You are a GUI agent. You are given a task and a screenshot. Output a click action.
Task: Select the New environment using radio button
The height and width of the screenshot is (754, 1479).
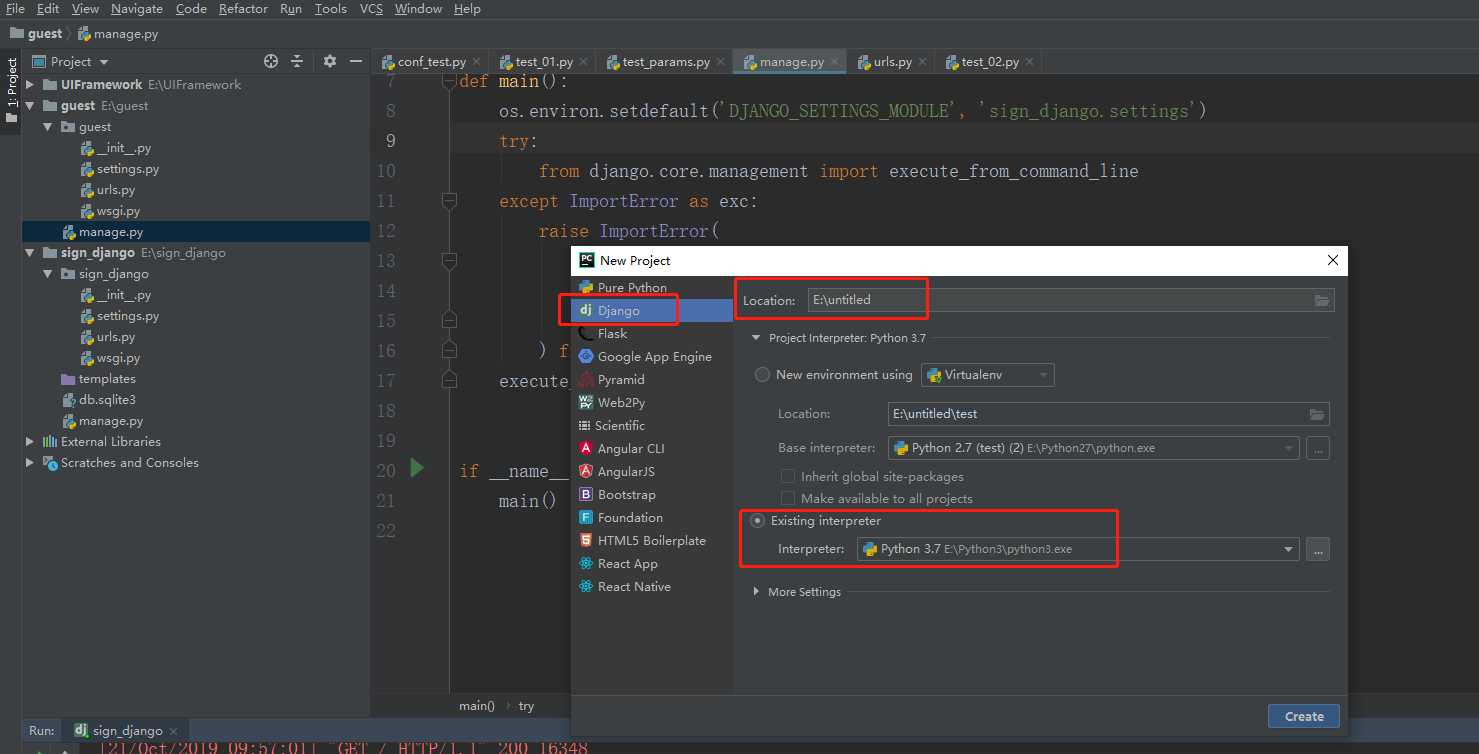point(763,375)
